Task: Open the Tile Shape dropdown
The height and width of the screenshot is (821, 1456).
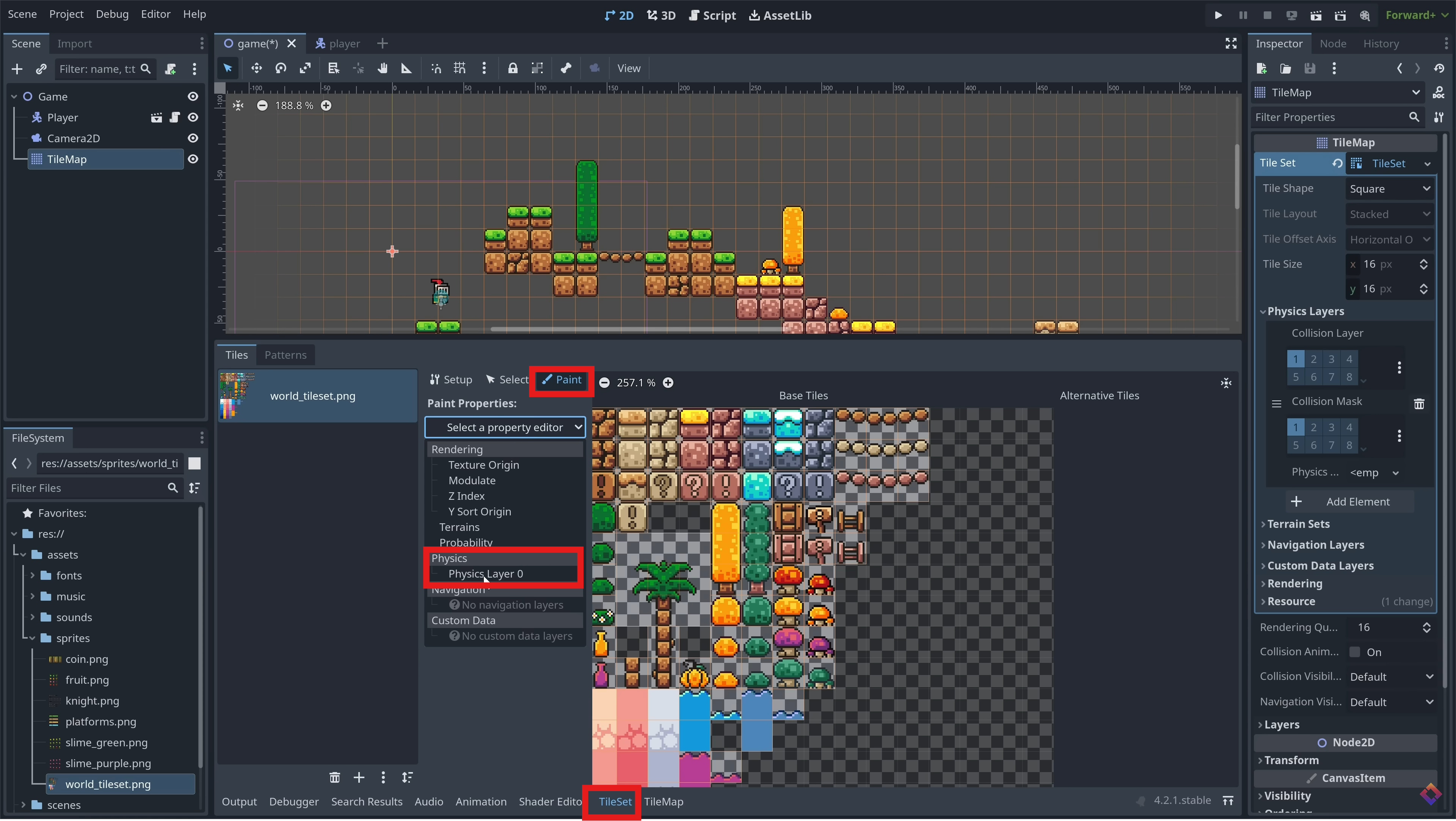Action: (x=1389, y=189)
